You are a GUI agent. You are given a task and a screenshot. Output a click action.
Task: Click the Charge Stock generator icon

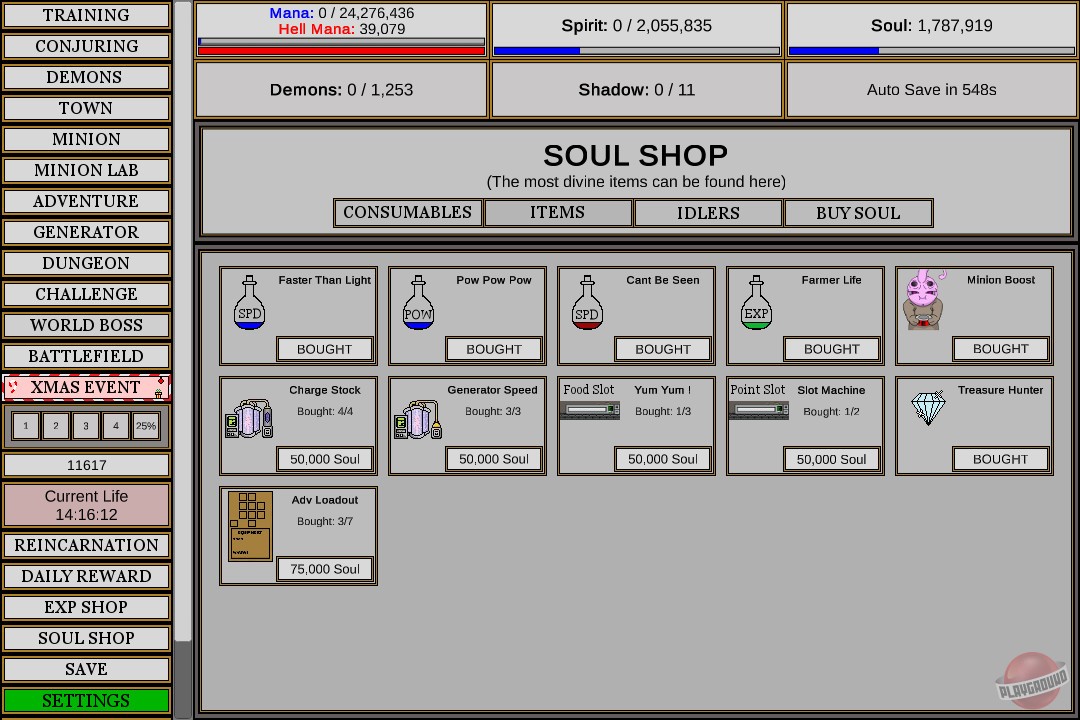[x=249, y=419]
